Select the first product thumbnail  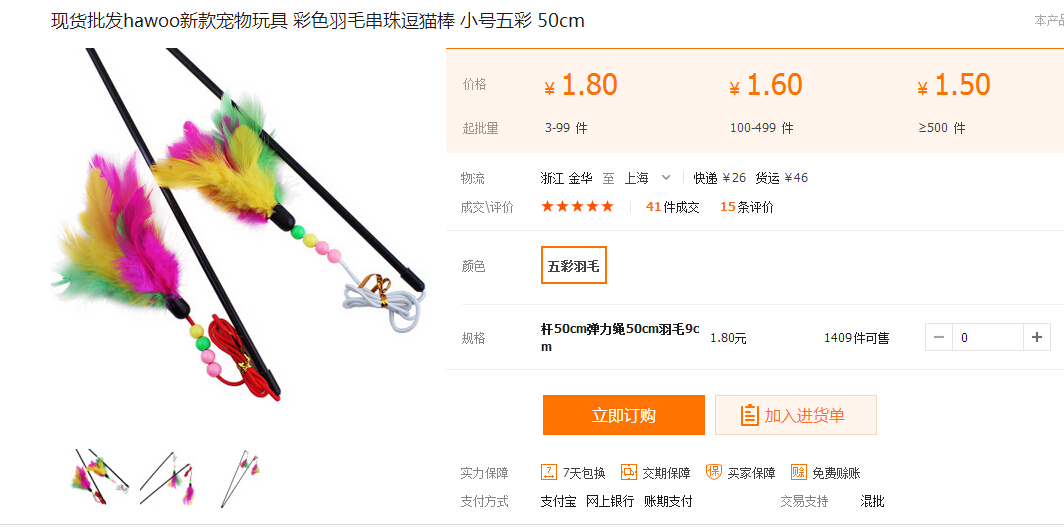coord(100,477)
